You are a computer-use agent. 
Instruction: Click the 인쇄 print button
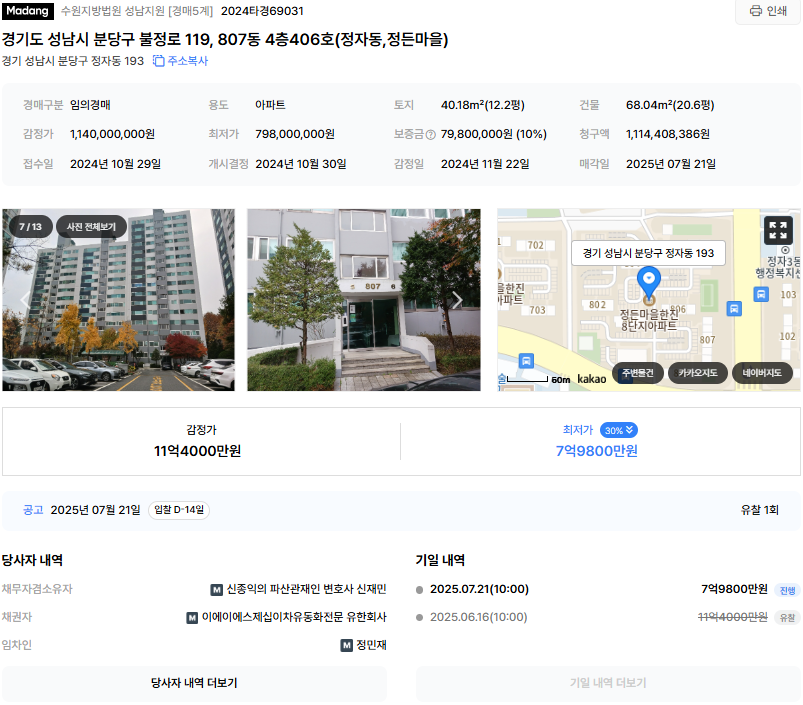point(768,11)
